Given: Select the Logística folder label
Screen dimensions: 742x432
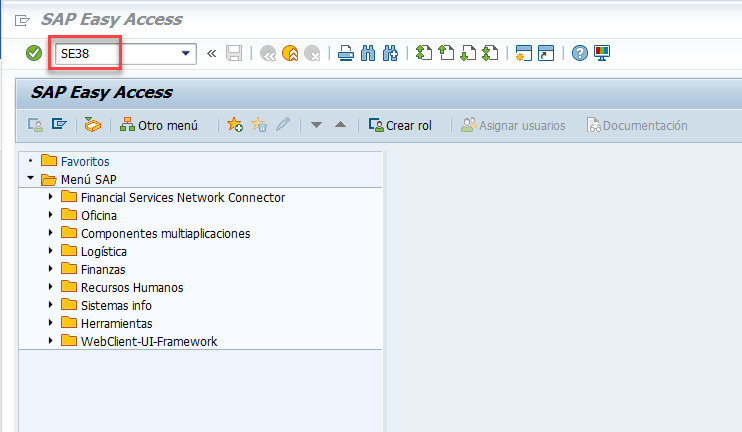Looking at the screenshot, I should click(104, 251).
